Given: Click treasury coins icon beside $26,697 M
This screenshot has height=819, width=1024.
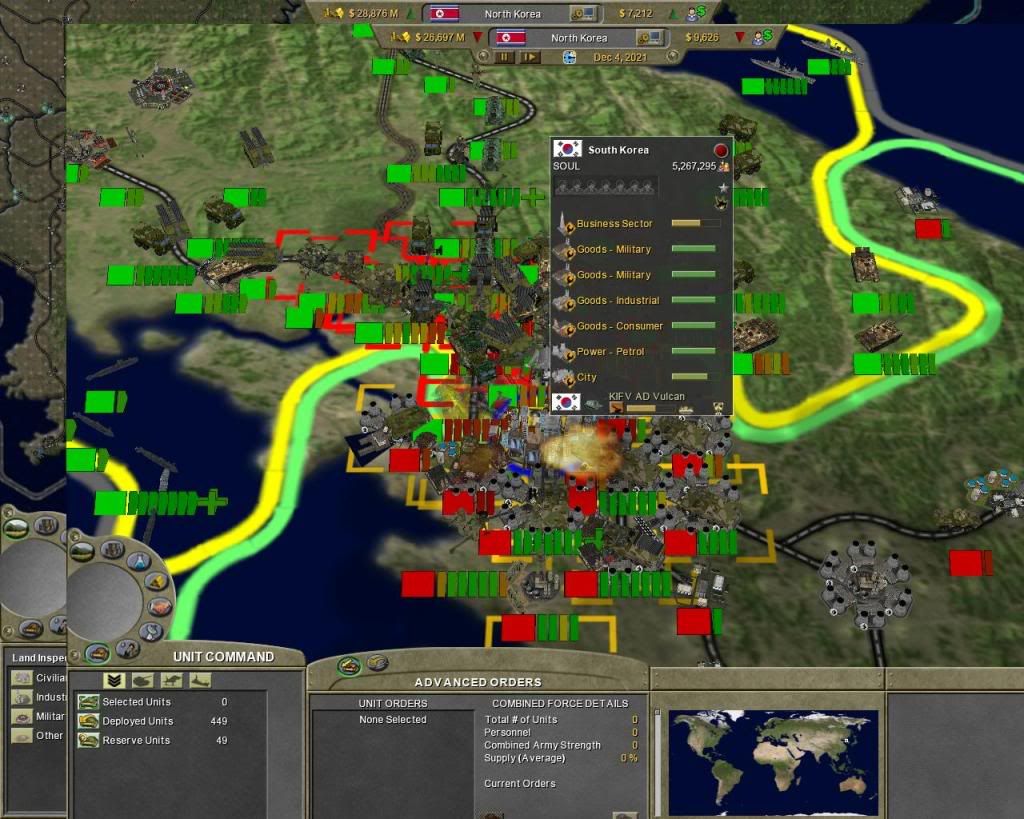Looking at the screenshot, I should pyautogui.click(x=400, y=37).
